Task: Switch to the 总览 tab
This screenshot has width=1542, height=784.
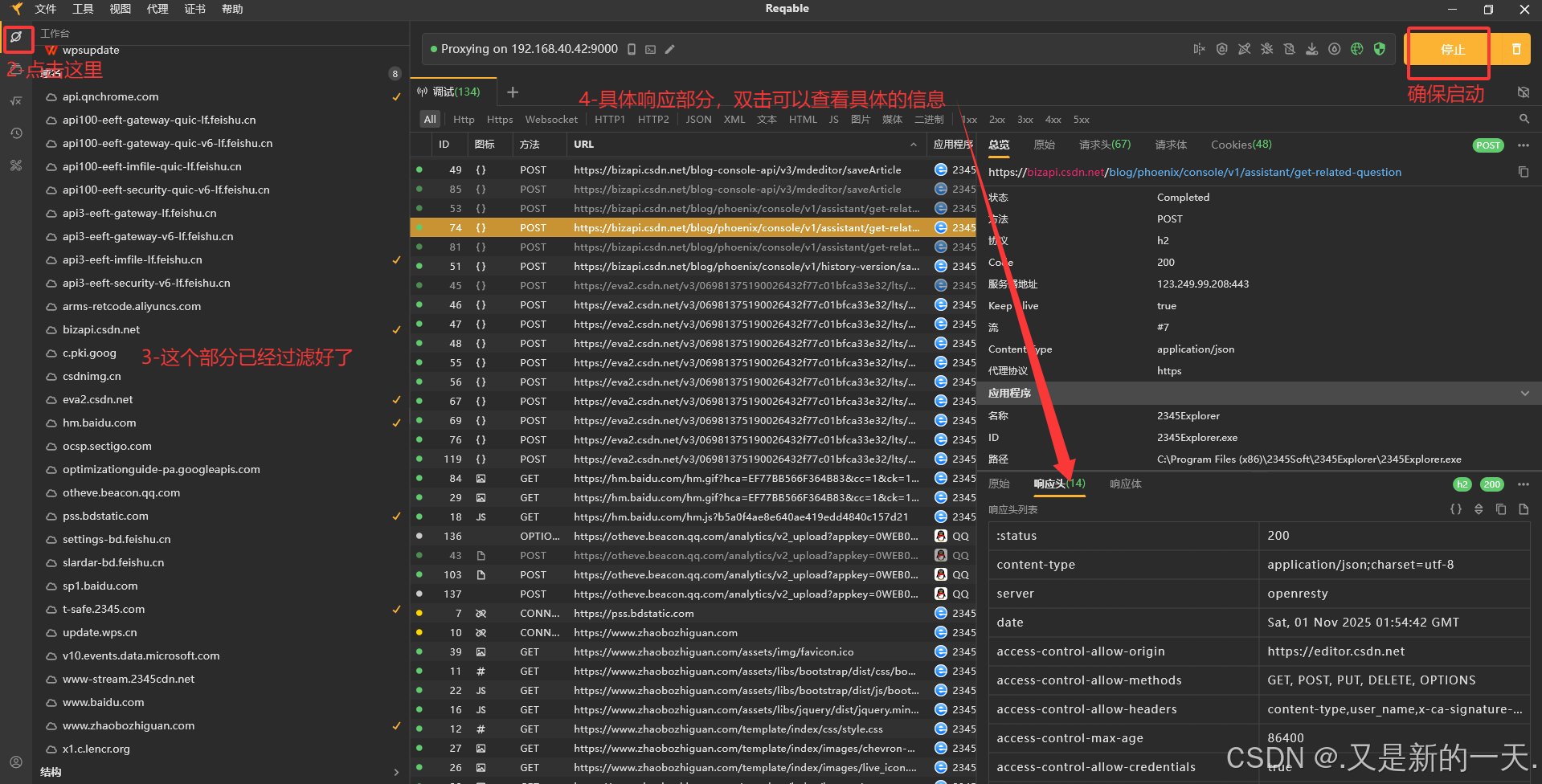Action: 999,145
